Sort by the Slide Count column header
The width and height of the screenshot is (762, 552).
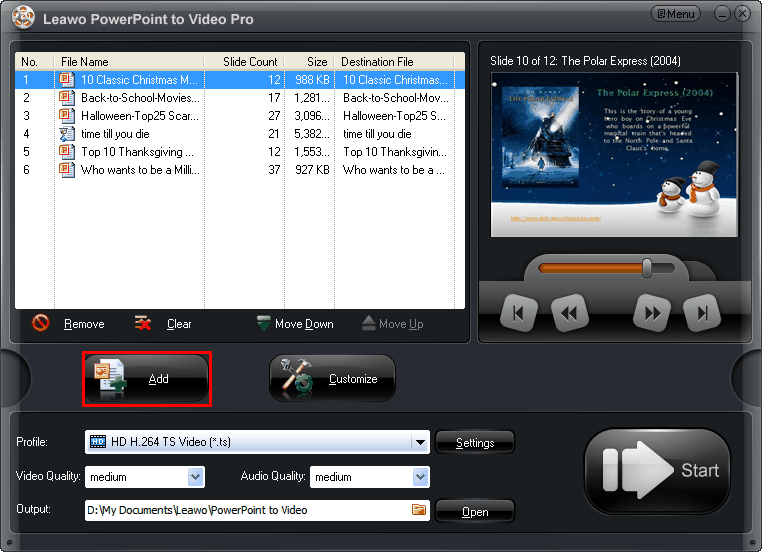pos(244,62)
